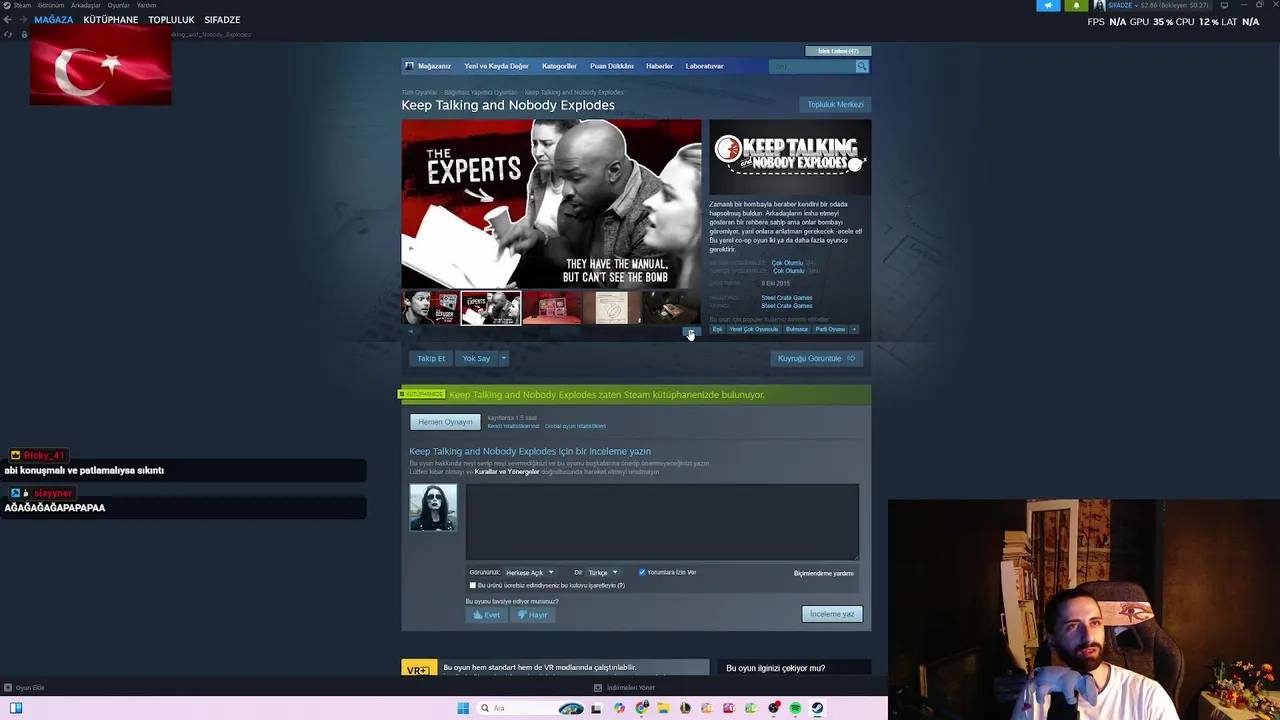
Task: Open Spotify from the taskbar
Action: tap(795, 708)
